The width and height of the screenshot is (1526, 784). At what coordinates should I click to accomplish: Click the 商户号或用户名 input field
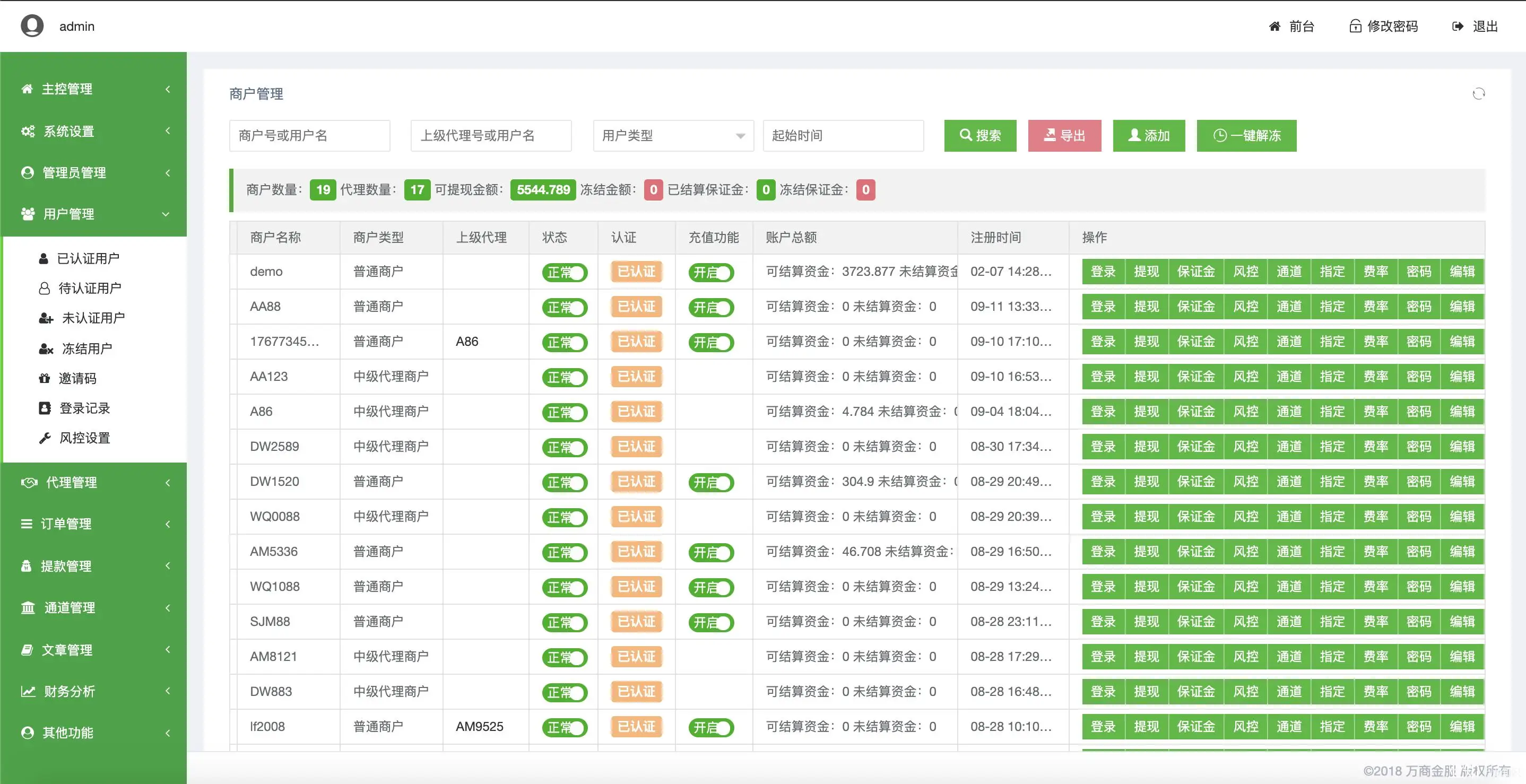[310, 136]
